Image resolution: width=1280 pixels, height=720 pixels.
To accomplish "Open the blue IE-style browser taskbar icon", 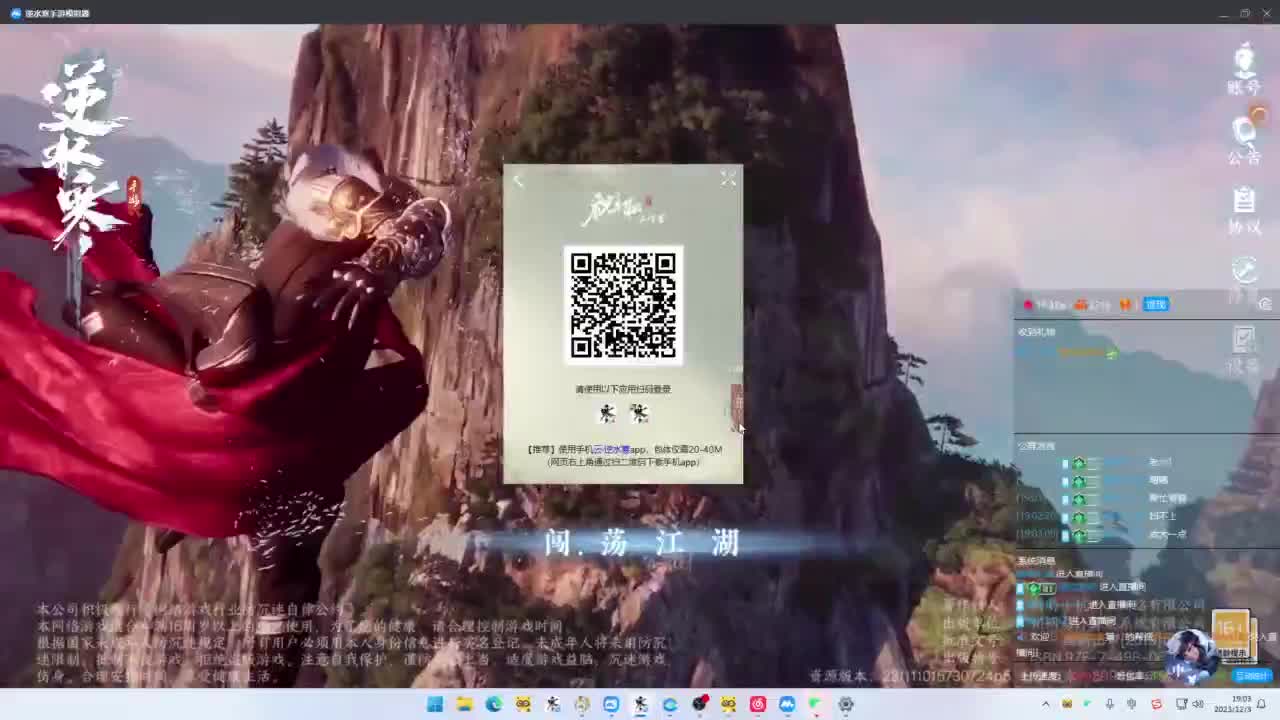I will tap(670, 704).
